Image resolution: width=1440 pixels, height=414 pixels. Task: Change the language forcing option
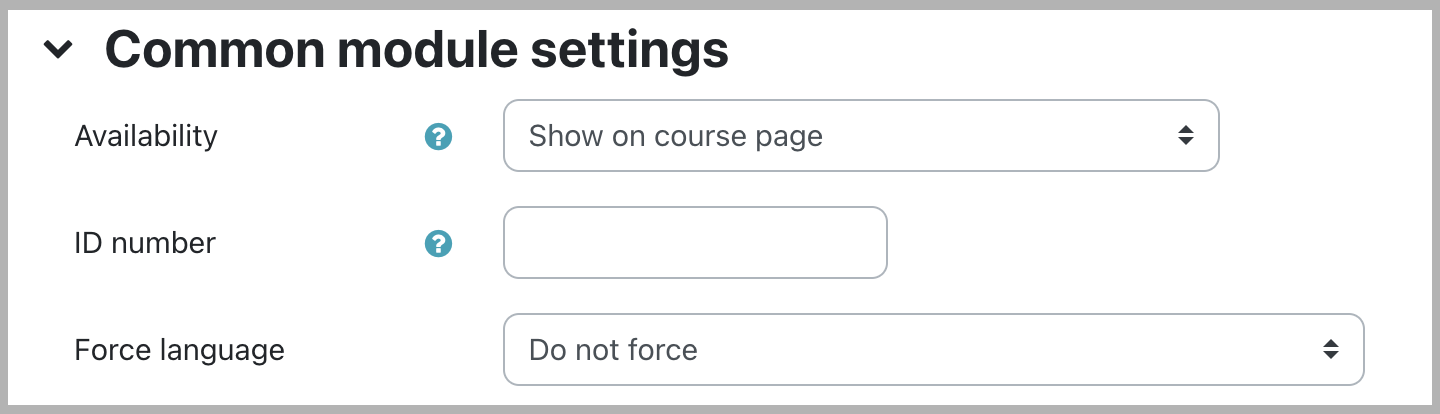933,350
